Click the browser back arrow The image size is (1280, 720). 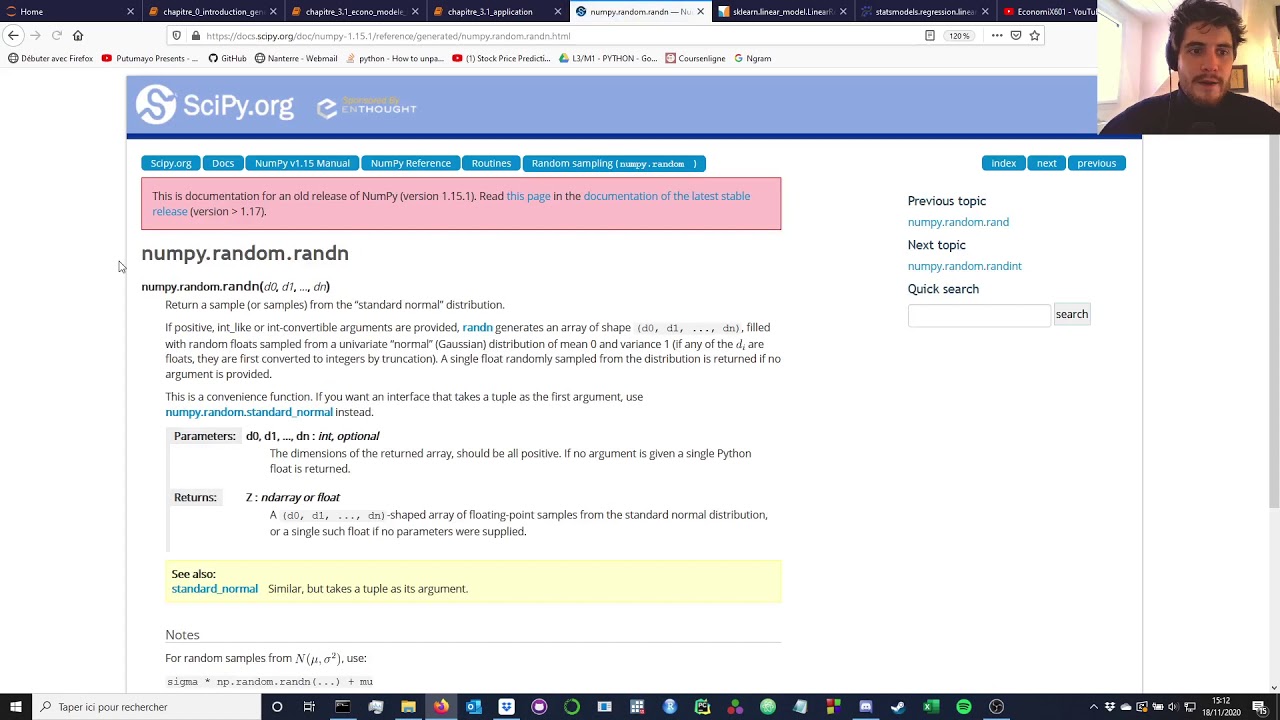pos(13,35)
